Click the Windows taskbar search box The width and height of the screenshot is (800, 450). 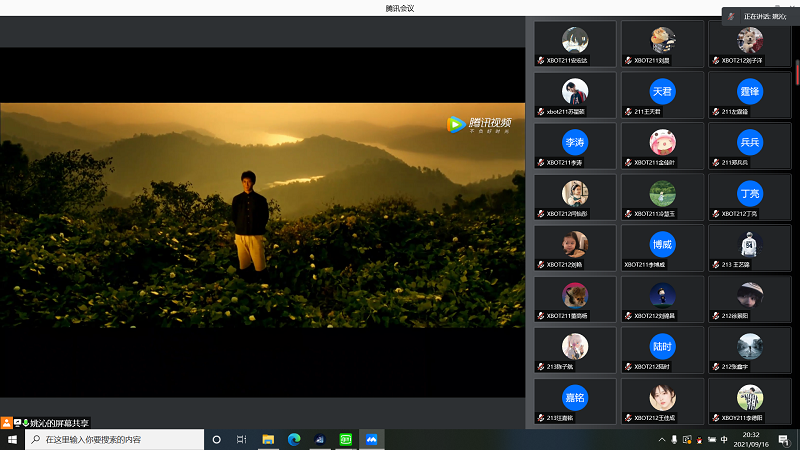tap(114, 439)
